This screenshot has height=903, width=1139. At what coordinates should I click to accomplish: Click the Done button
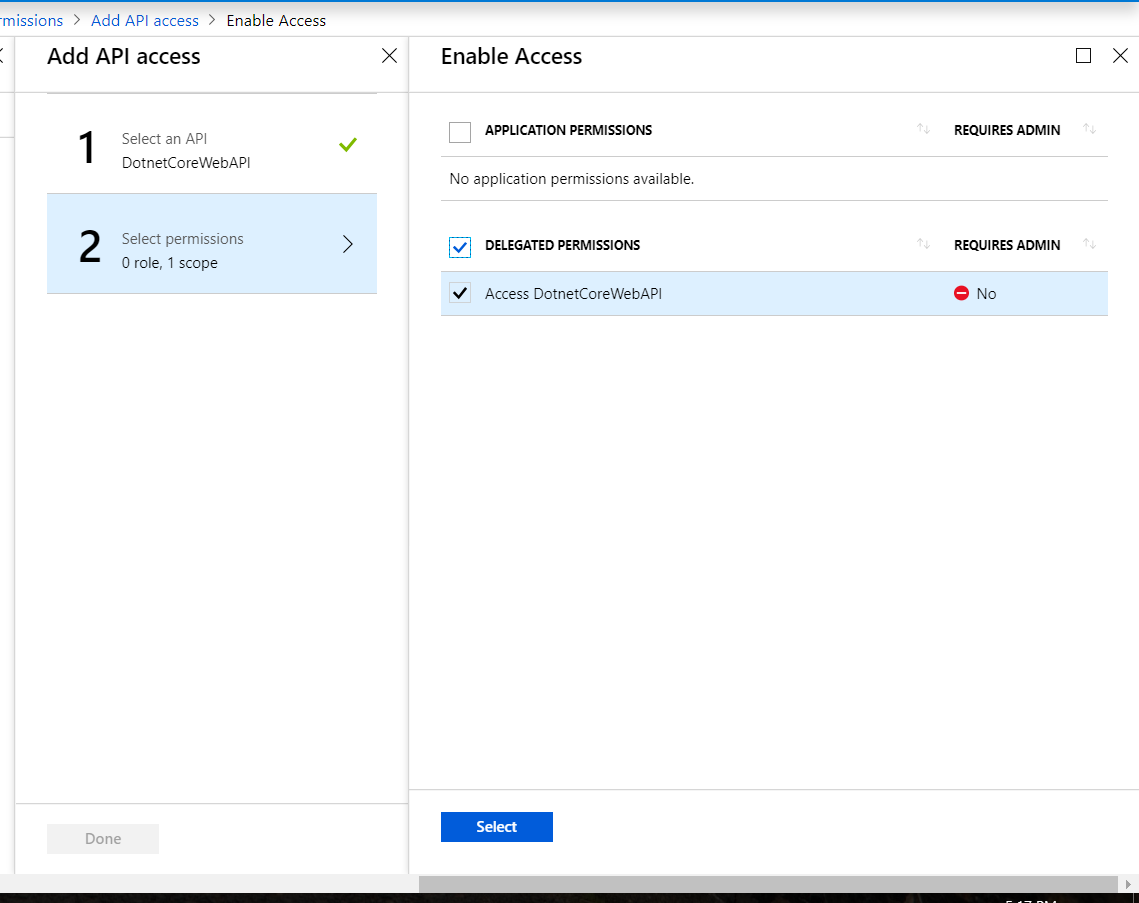pyautogui.click(x=103, y=839)
